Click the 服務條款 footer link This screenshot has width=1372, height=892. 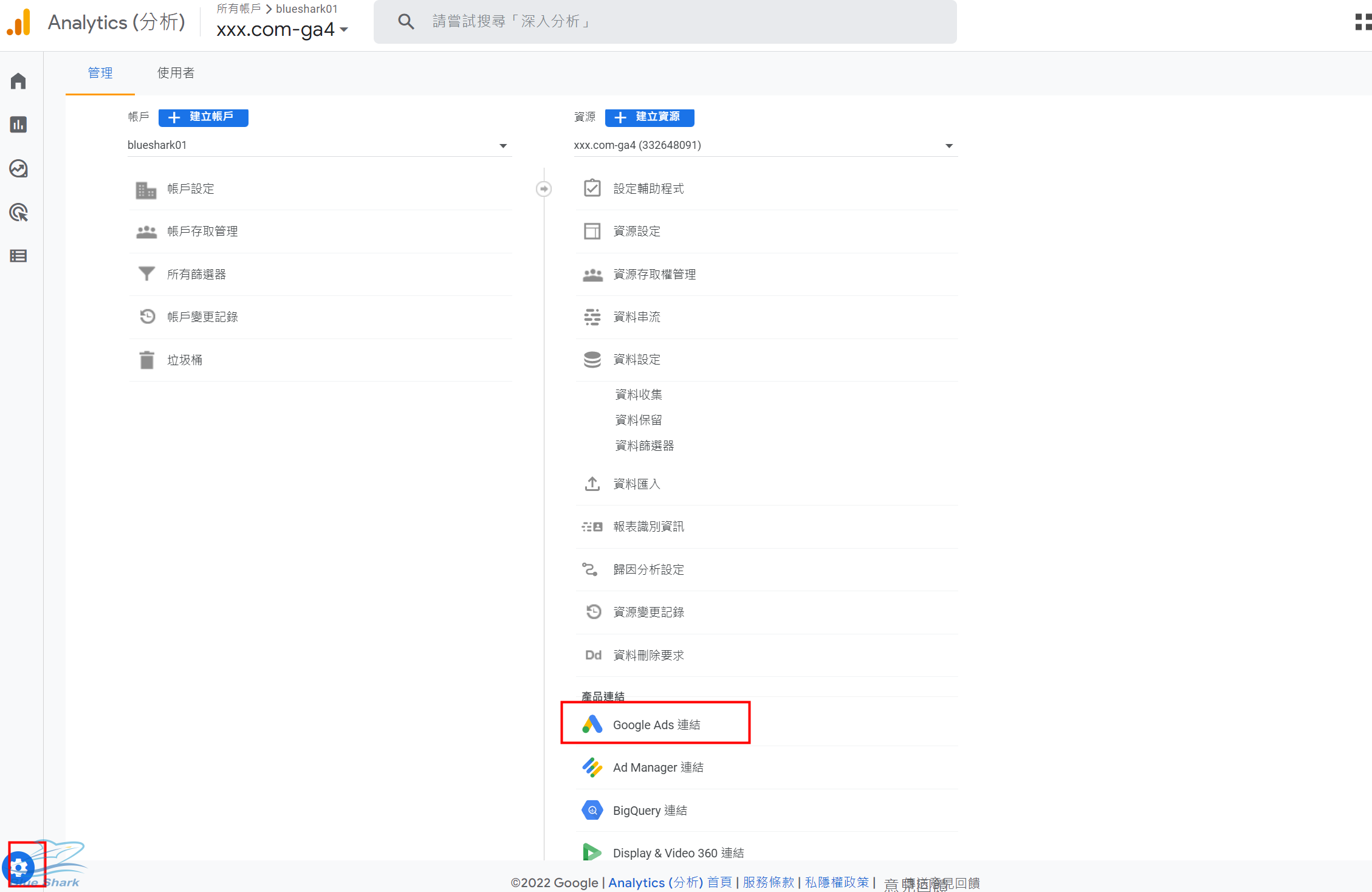[768, 882]
